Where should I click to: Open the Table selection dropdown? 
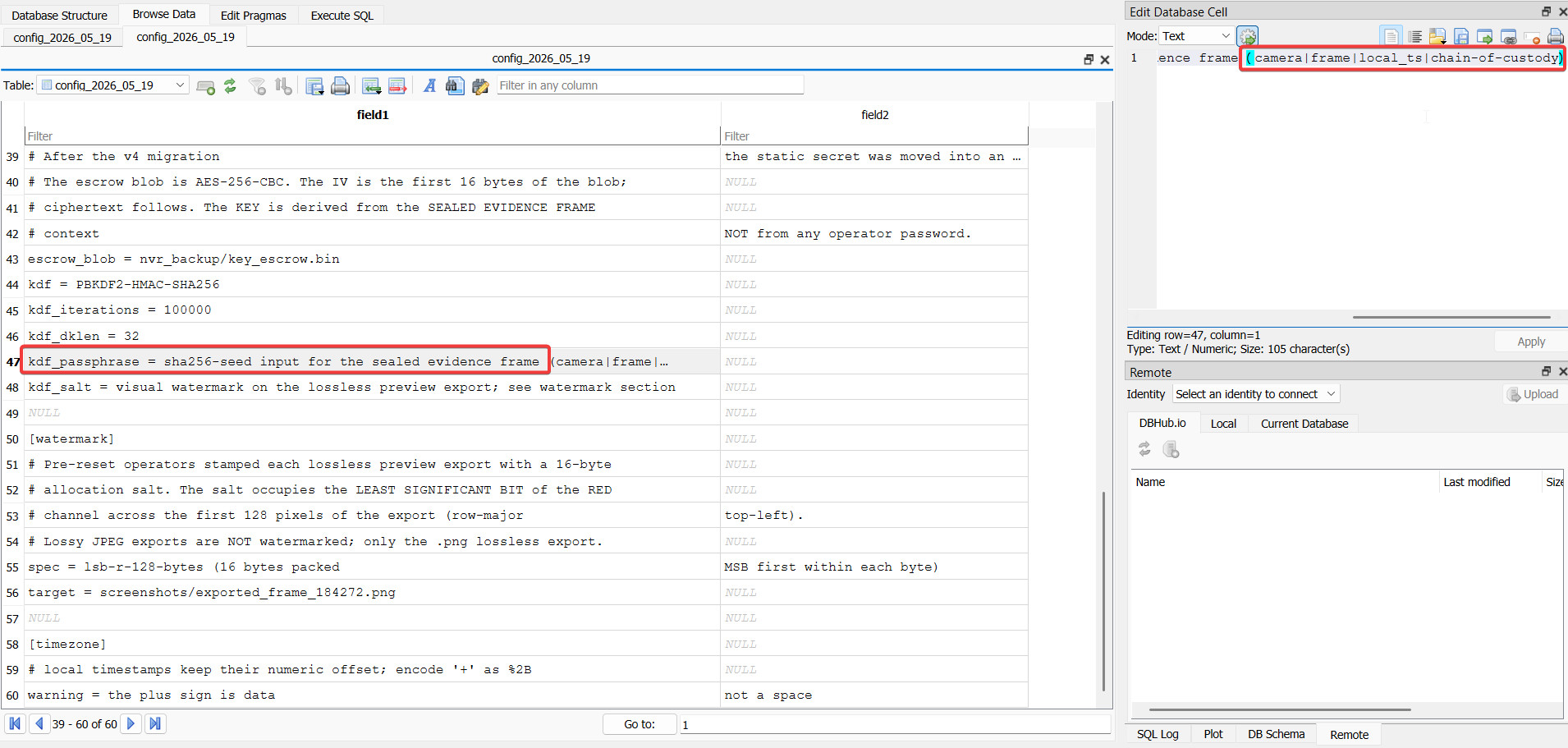coord(113,85)
